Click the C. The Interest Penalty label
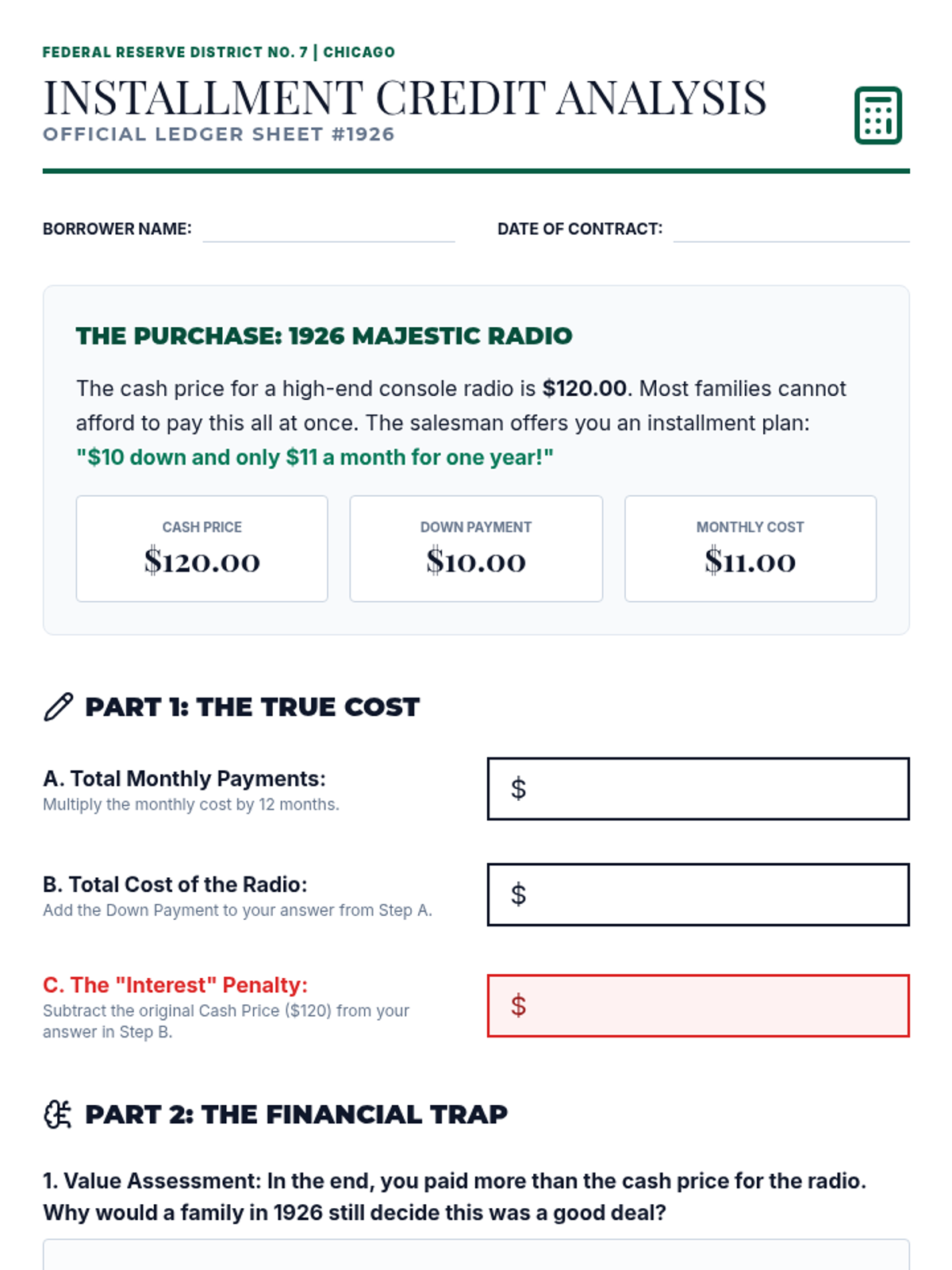 (x=175, y=985)
